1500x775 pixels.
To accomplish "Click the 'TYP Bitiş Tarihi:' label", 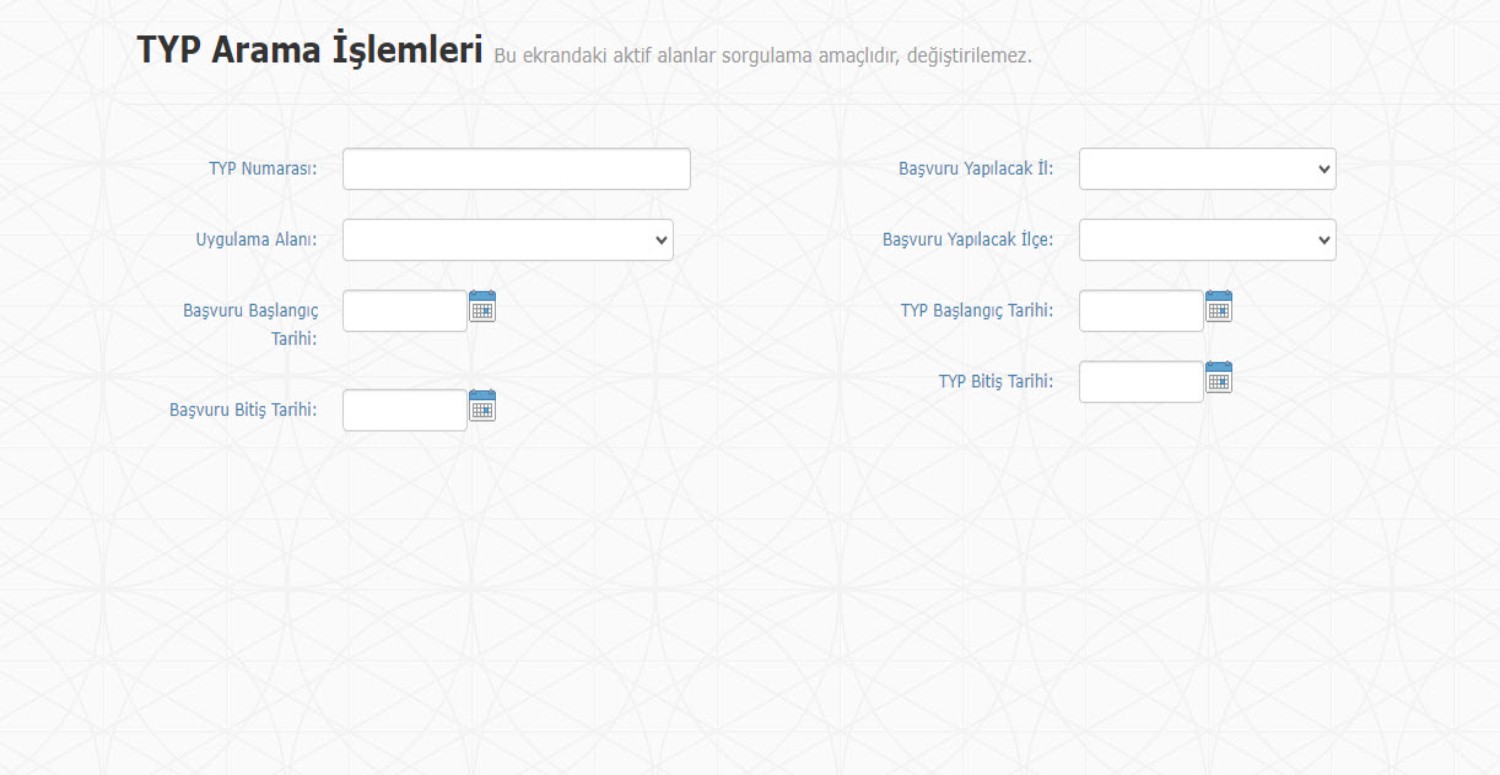I will [x=995, y=381].
